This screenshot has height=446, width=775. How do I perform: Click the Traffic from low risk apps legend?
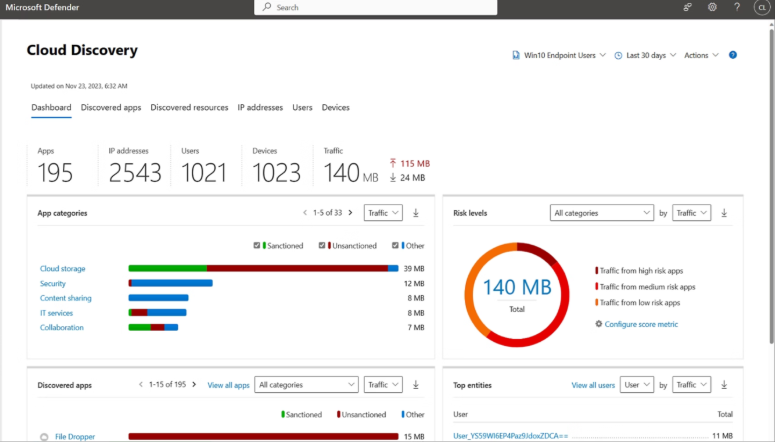(638, 302)
